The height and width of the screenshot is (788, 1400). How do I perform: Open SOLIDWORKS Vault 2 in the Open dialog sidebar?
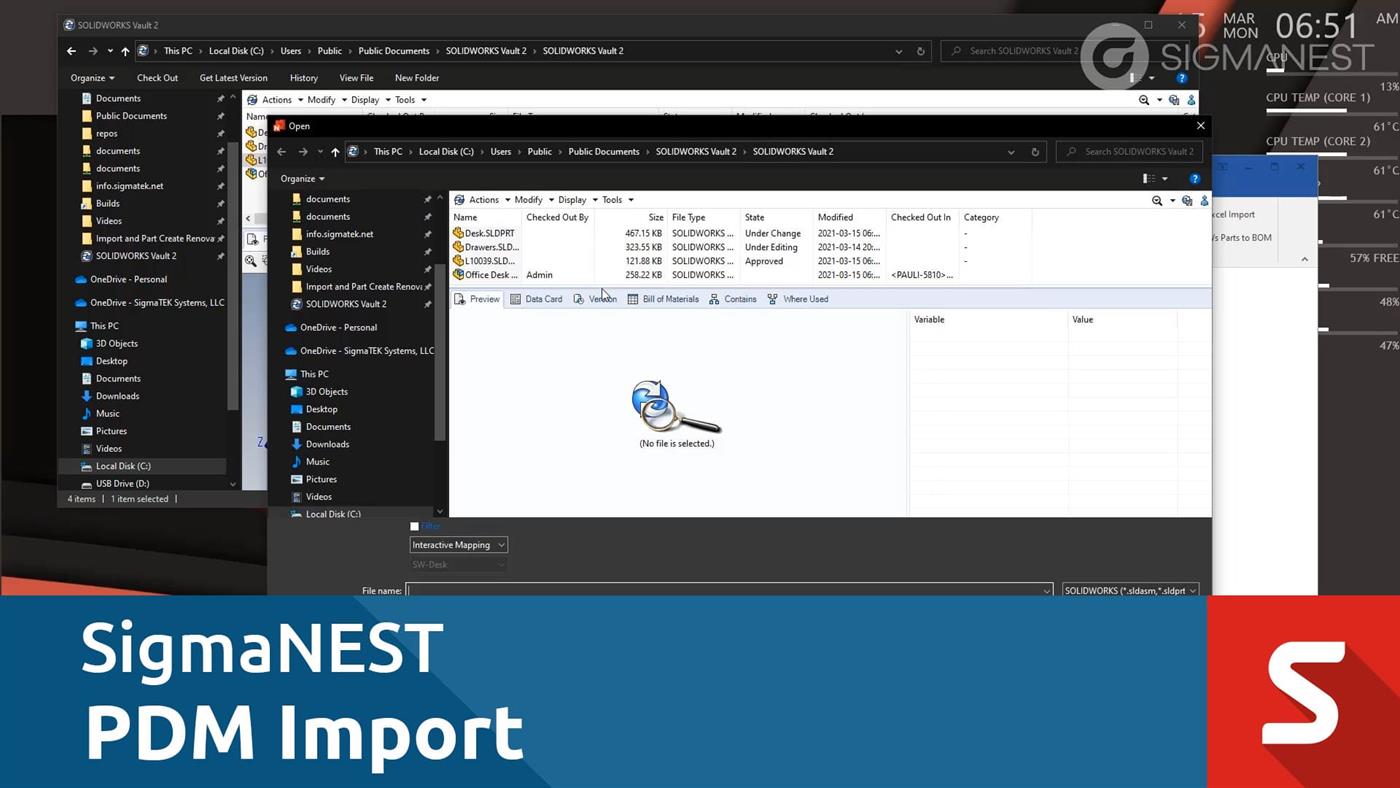[x=345, y=304]
